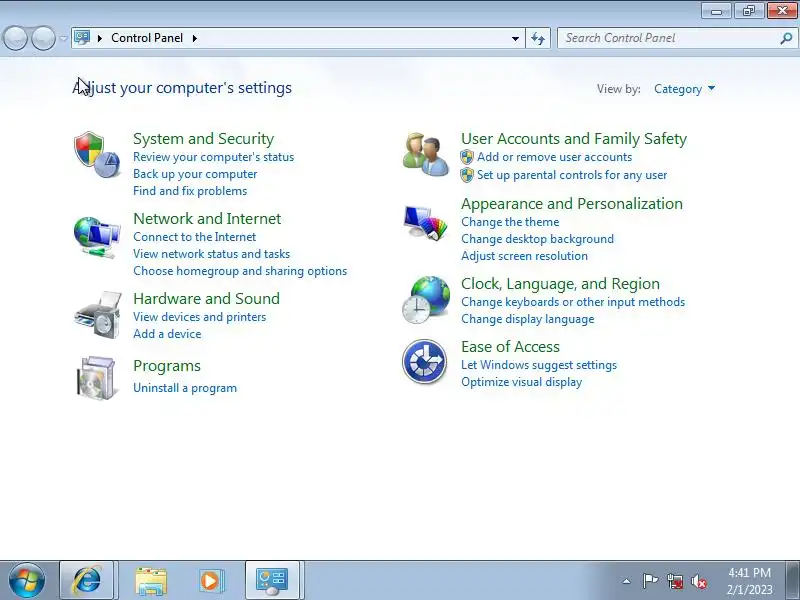Screen dimensions: 800x600
Task: Click Review your computer's status
Action: click(x=213, y=157)
